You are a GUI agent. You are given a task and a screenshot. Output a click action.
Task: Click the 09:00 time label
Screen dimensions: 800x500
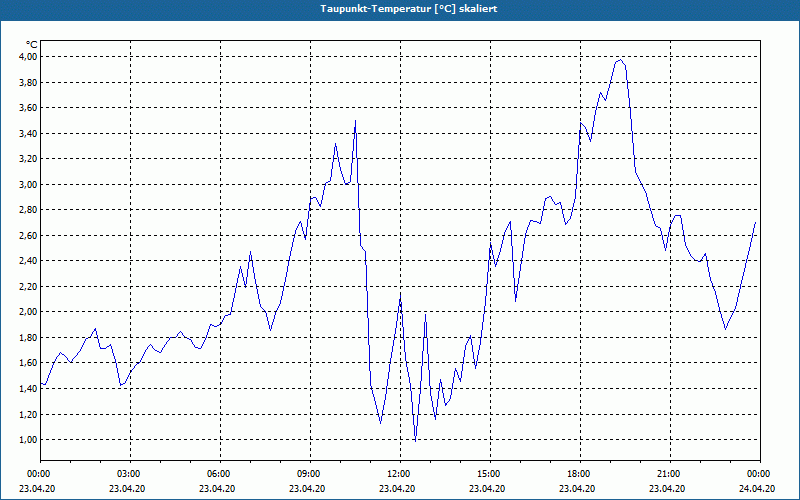(310, 474)
